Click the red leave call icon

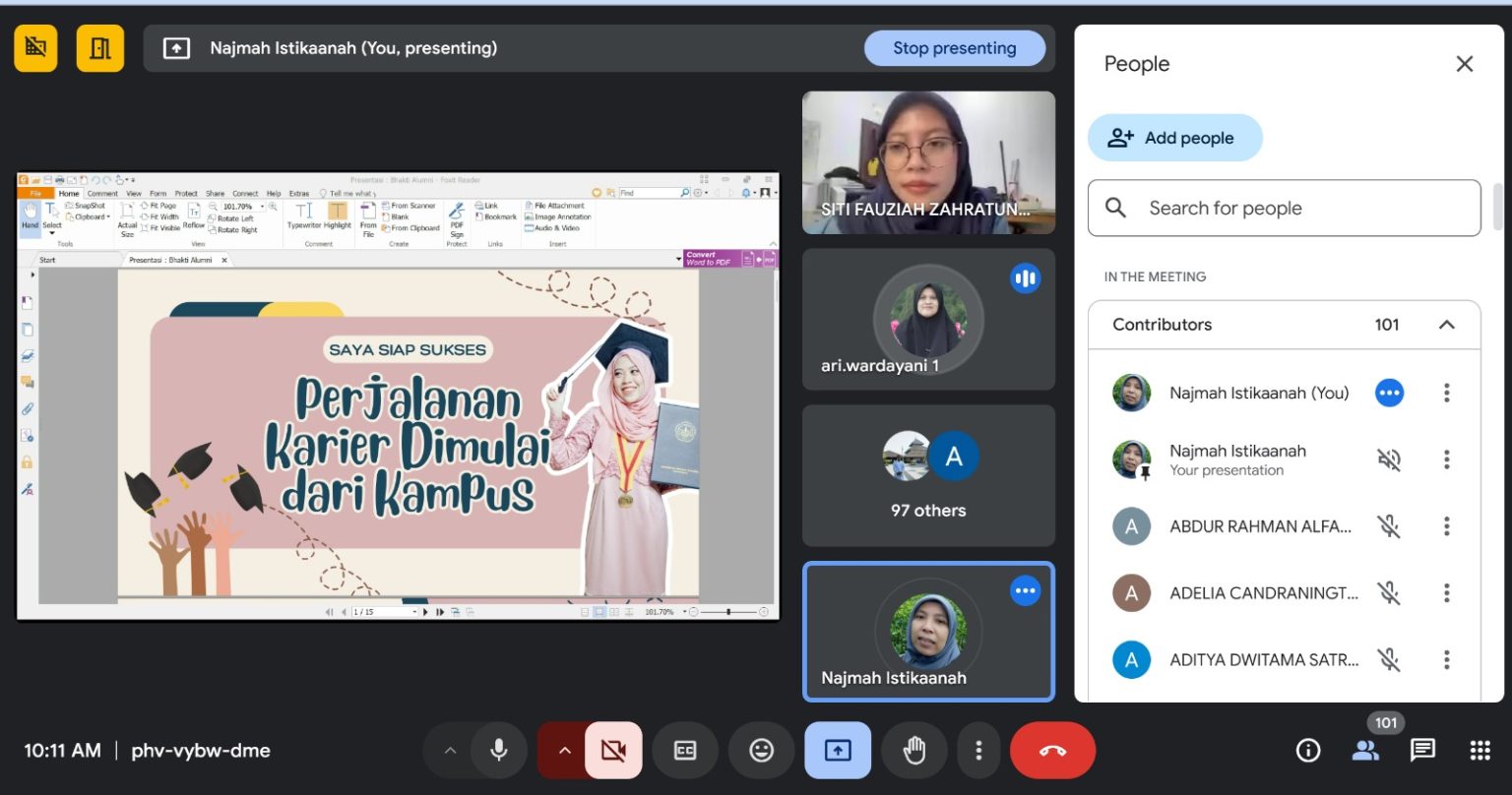1052,751
